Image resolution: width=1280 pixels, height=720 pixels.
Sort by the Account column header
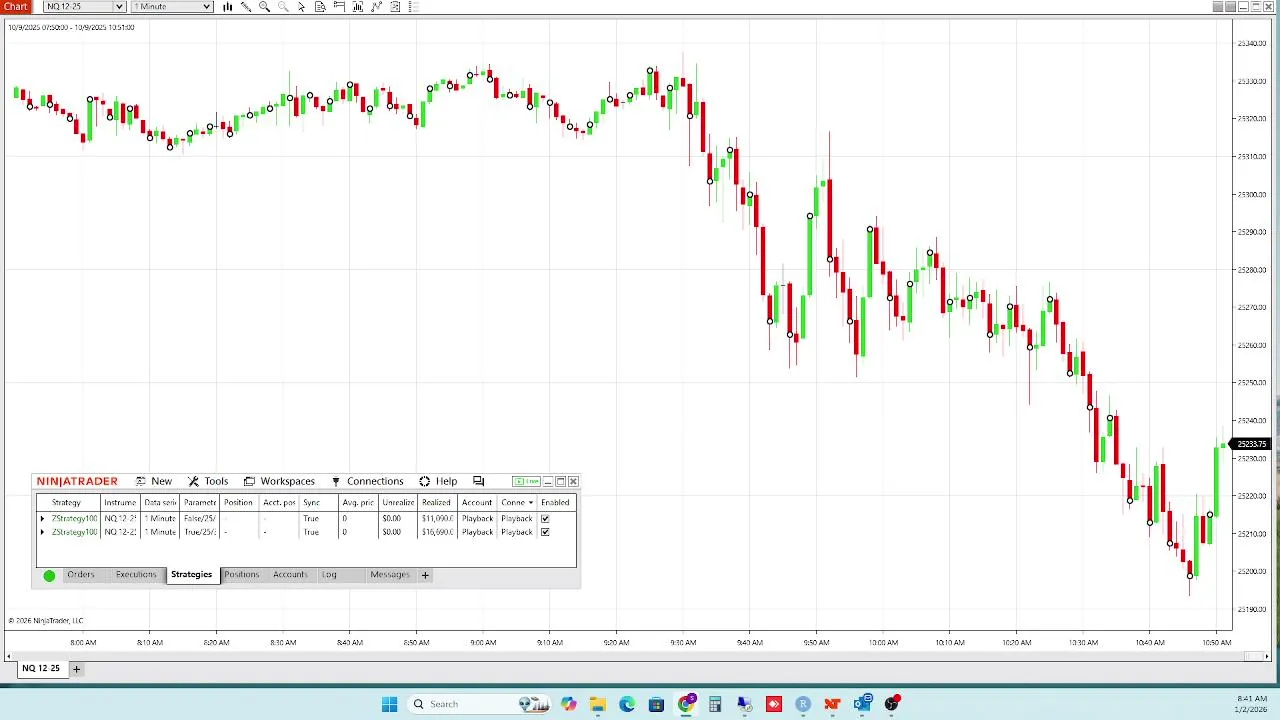(477, 503)
